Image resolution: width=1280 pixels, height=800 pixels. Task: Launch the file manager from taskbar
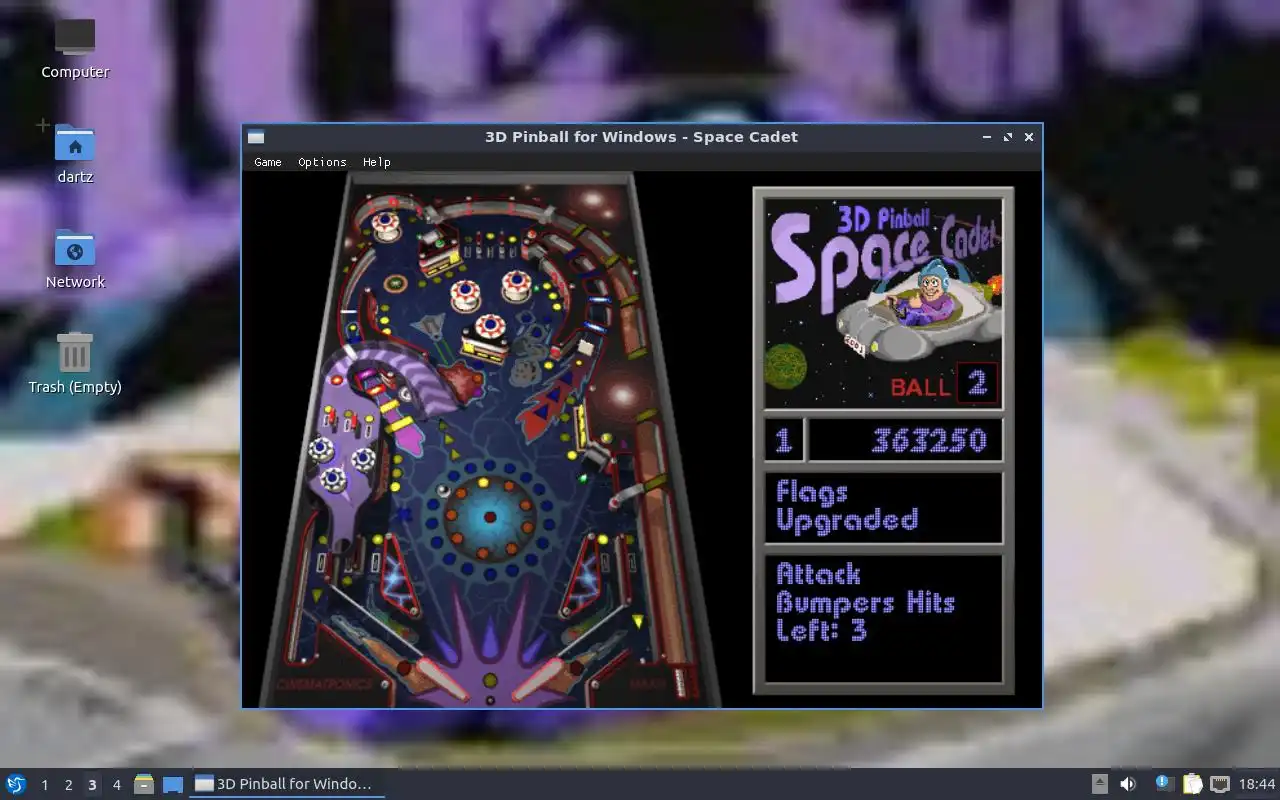(x=144, y=784)
